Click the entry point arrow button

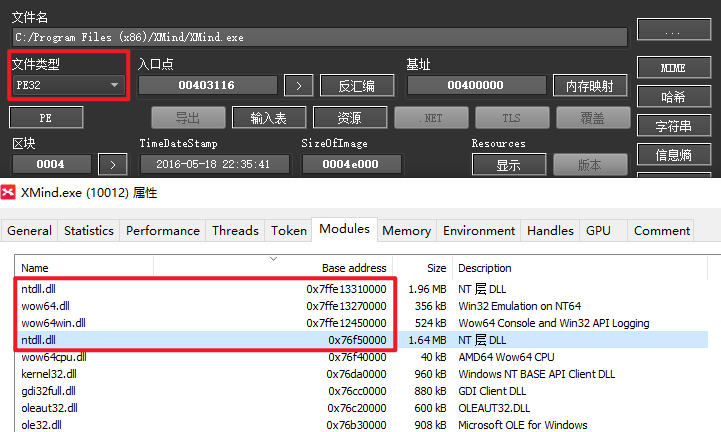[298, 86]
